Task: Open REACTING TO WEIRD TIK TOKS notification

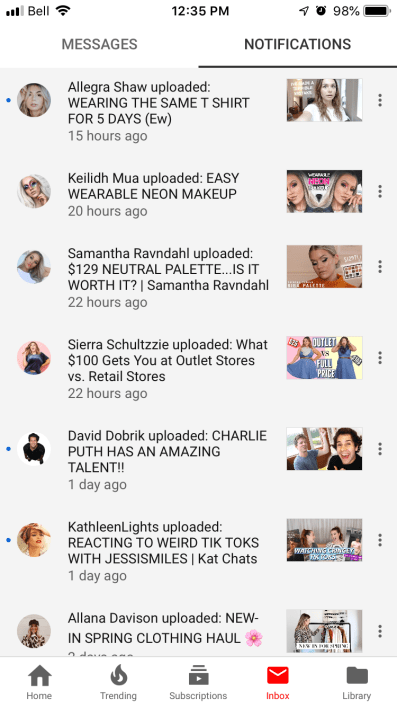Action: [163, 551]
